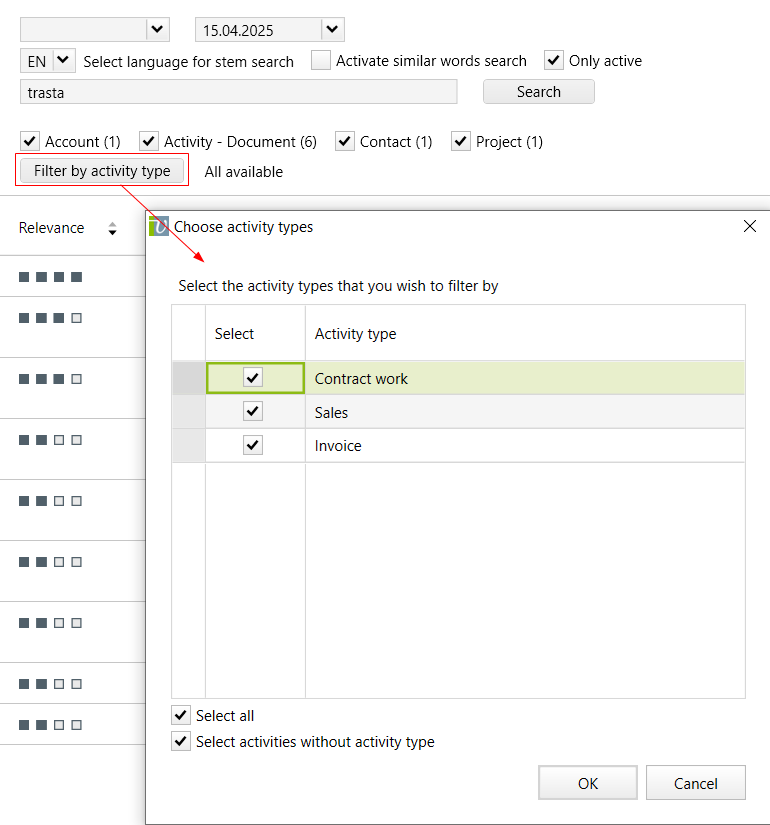
Task: Uncheck the Contract work checkbox
Action: click(x=254, y=378)
